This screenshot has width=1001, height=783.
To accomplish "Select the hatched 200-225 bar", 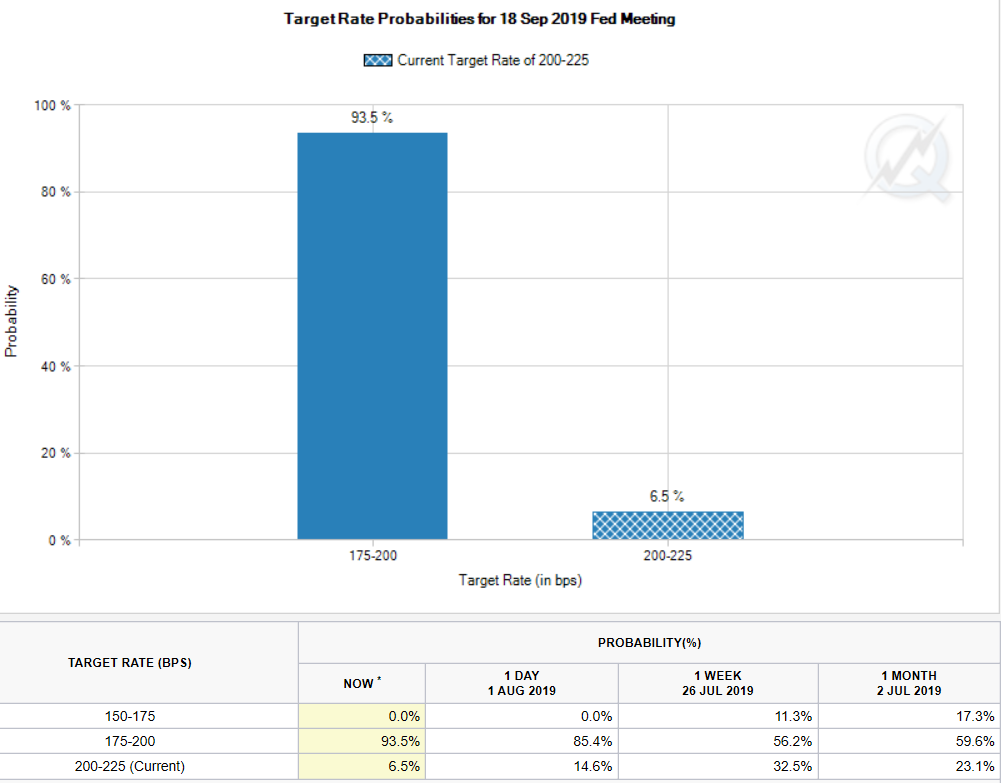I will [667, 525].
